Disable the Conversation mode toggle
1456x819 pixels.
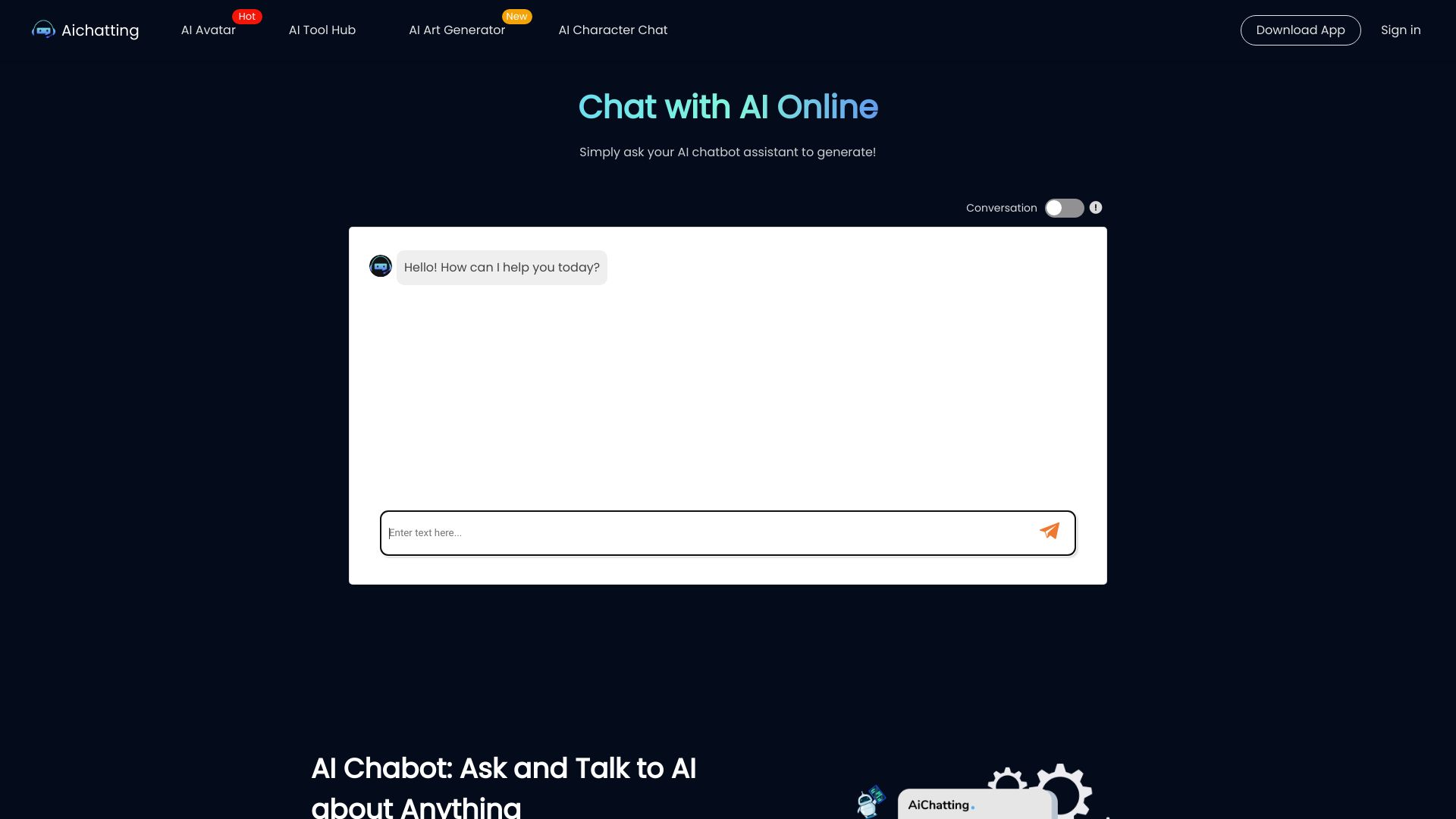click(1064, 207)
